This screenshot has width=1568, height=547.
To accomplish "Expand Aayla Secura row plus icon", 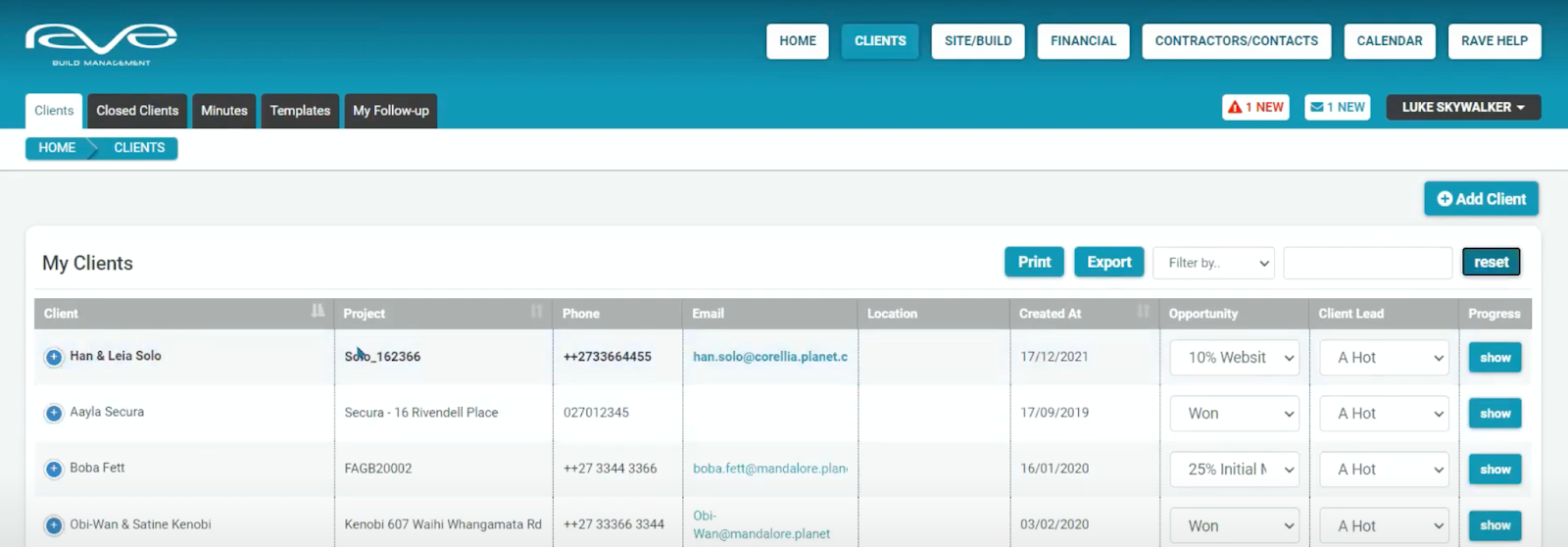I will click(x=54, y=414).
